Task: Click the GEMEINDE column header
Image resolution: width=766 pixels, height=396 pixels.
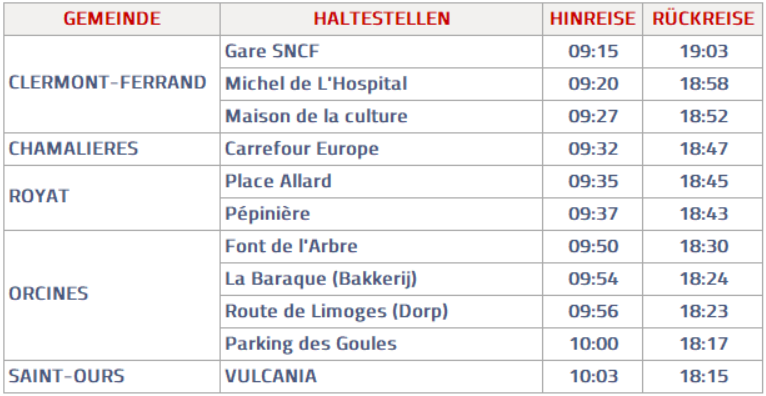Action: 112,19
